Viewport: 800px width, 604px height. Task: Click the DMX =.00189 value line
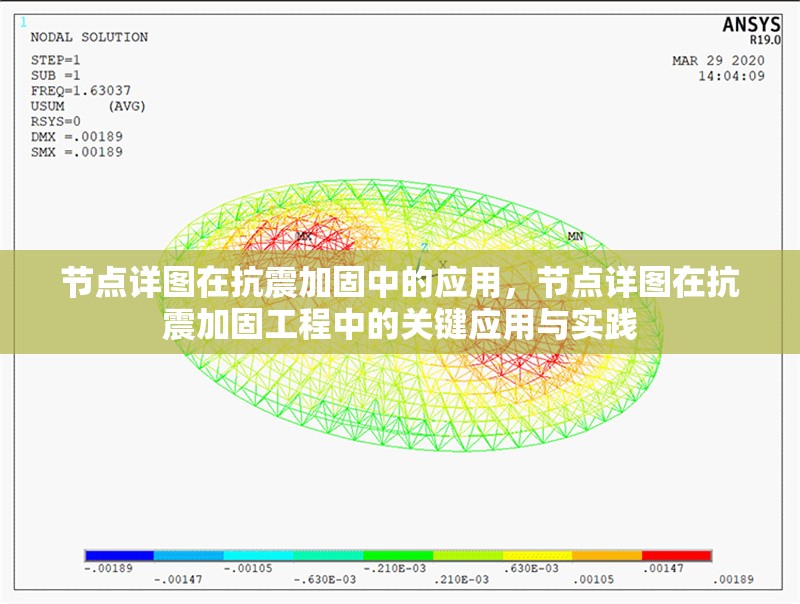click(x=76, y=137)
